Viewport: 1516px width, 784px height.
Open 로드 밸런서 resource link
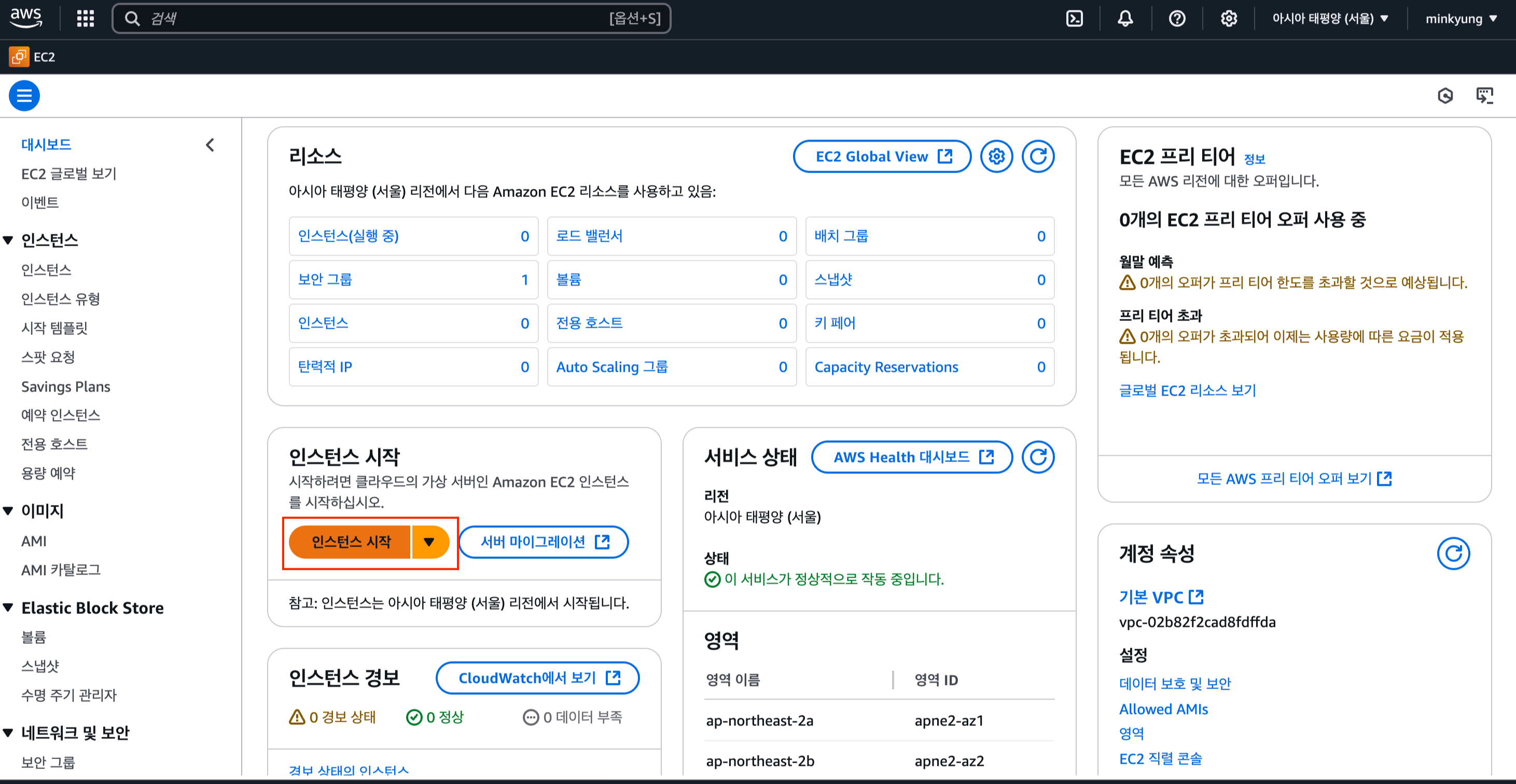click(x=589, y=236)
